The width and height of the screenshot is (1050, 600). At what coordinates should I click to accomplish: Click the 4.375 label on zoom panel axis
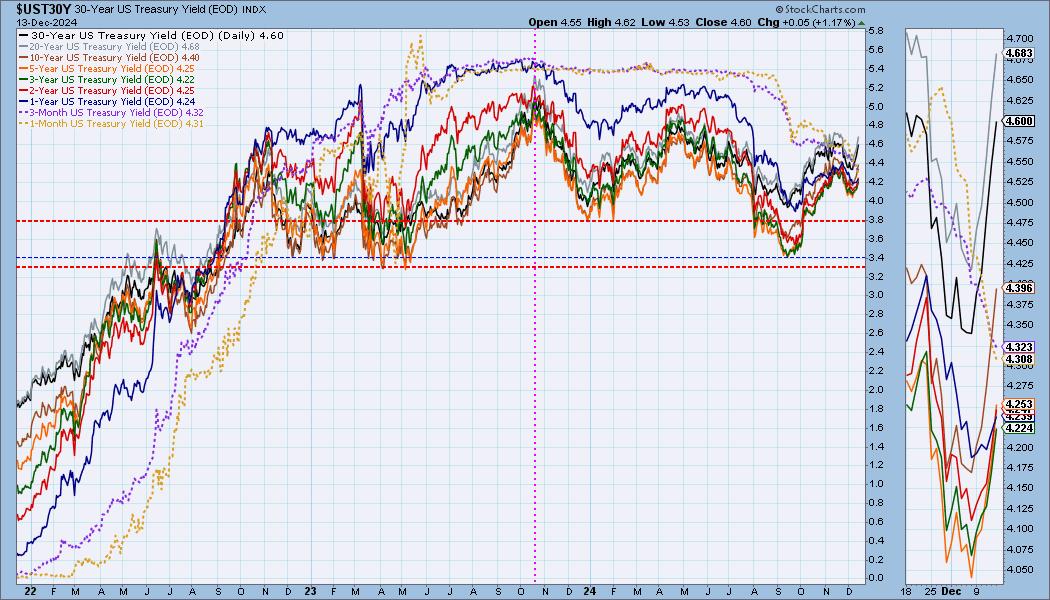point(1019,305)
